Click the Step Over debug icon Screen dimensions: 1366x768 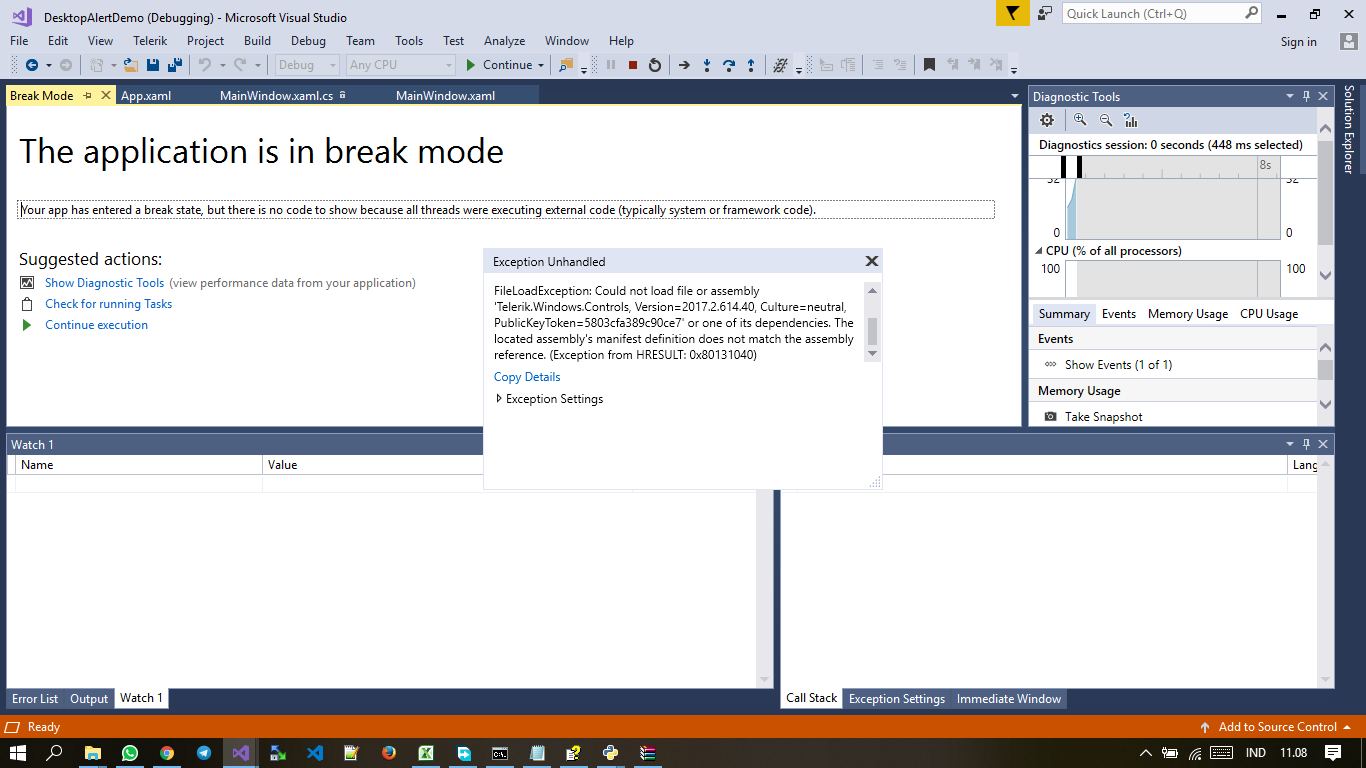[729, 65]
